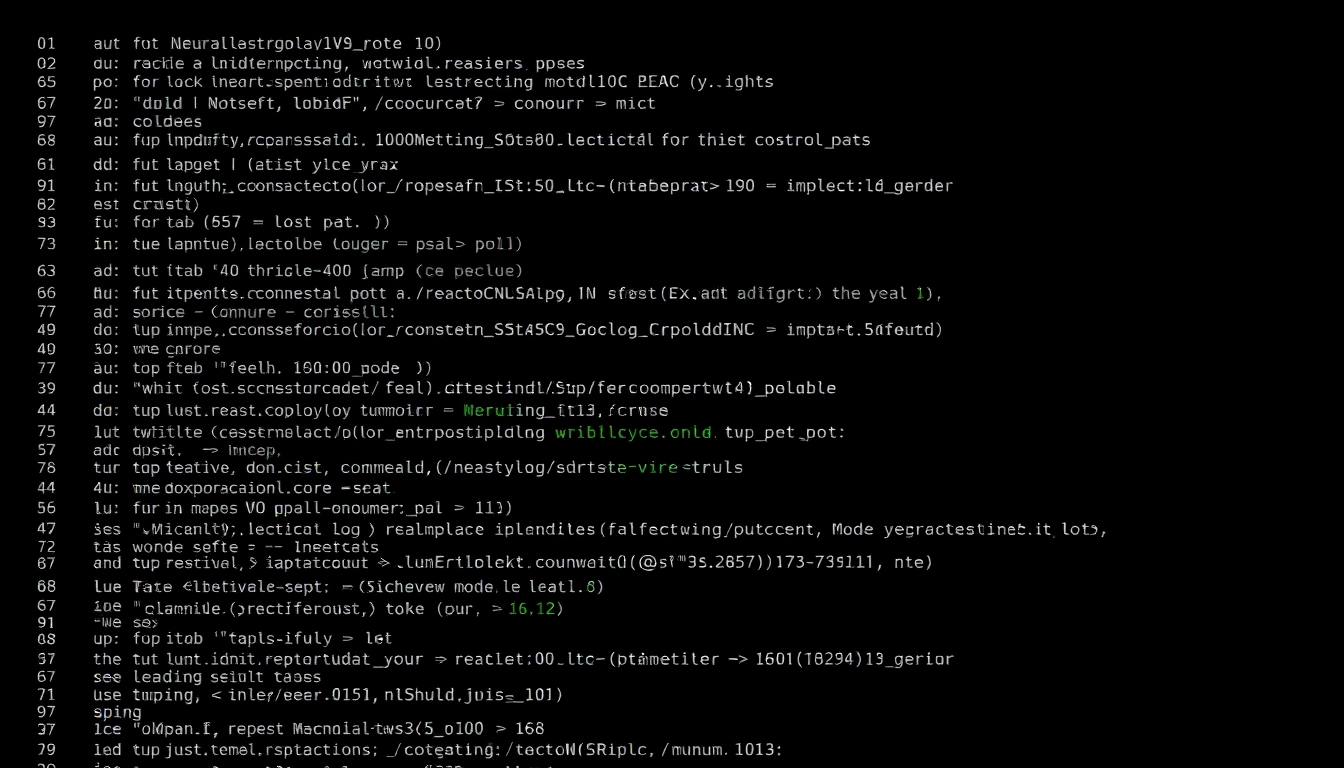Viewport: 1344px width, 768px height.
Task: Click the green 'wribllcyce.onld' text
Action: click(635, 433)
